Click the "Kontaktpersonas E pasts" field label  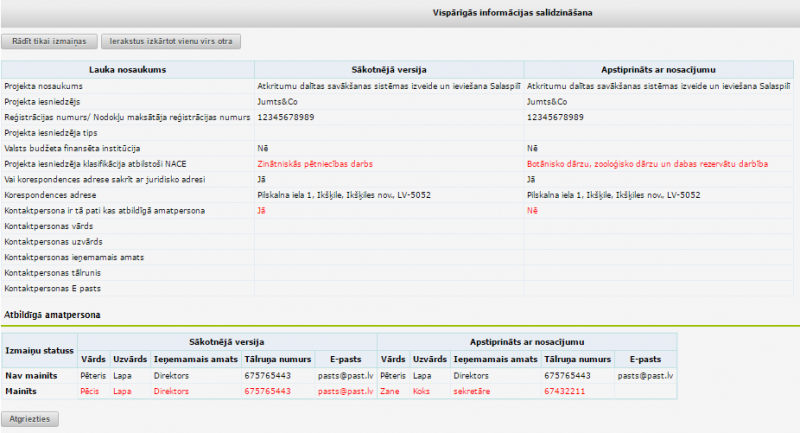[x=49, y=289]
